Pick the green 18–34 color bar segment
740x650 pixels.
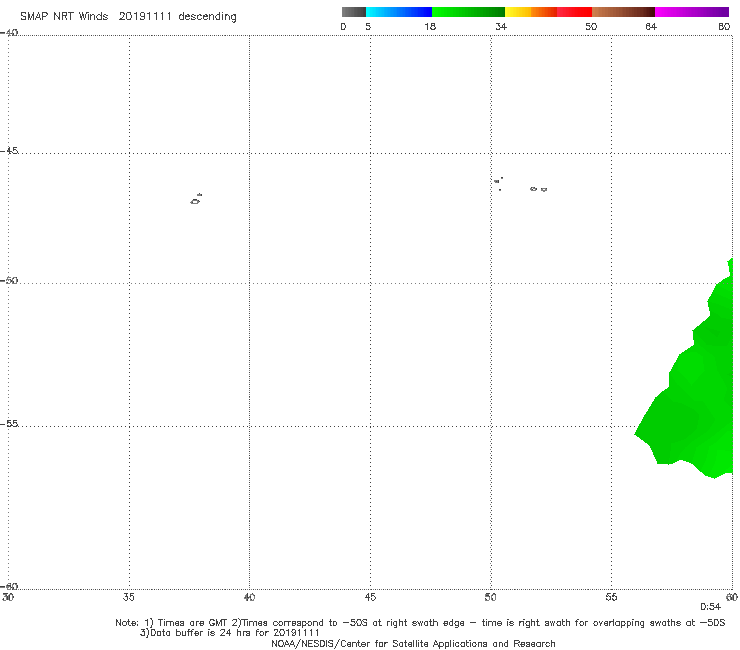point(468,12)
